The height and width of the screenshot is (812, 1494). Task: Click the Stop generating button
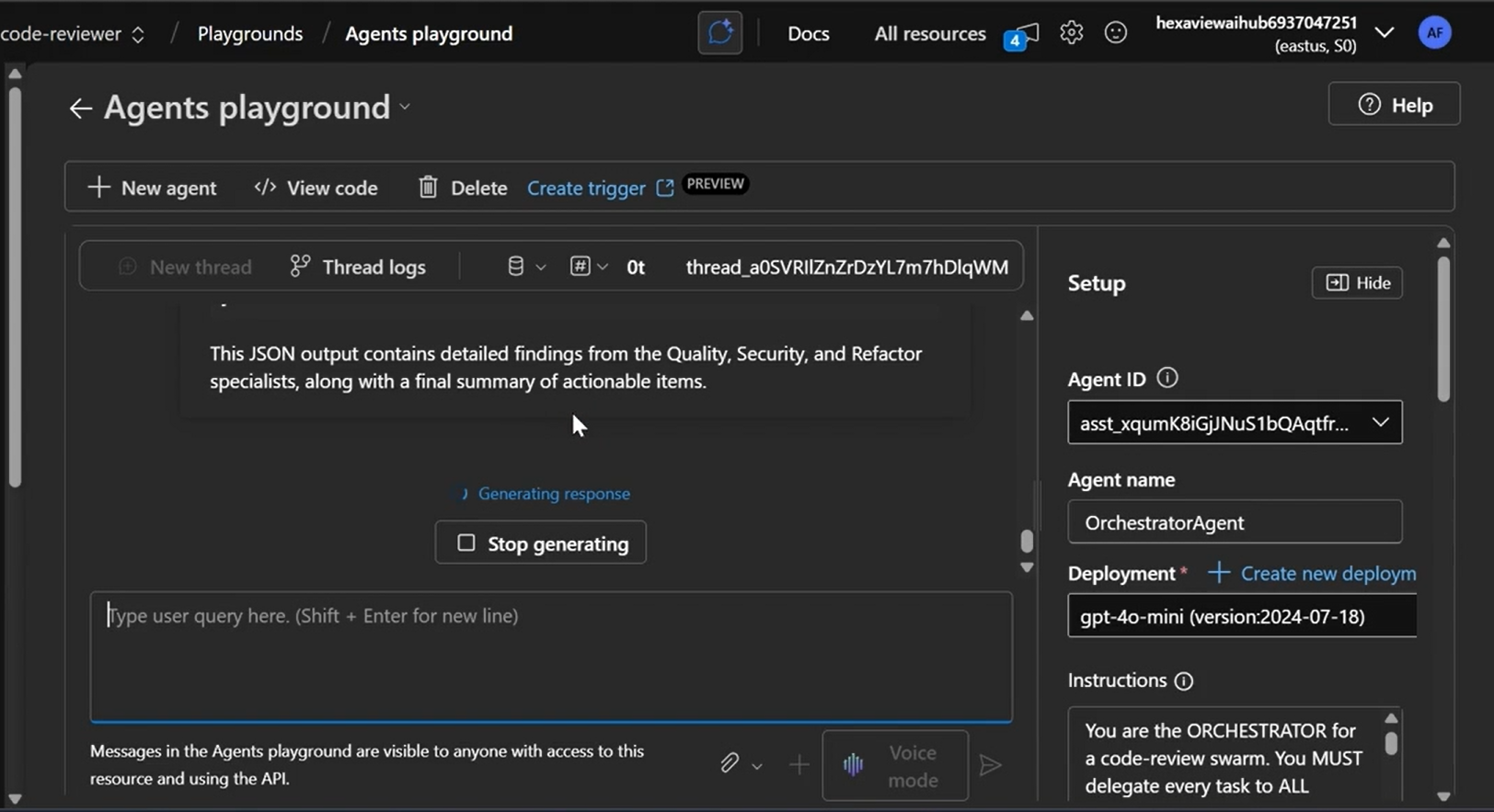541,543
